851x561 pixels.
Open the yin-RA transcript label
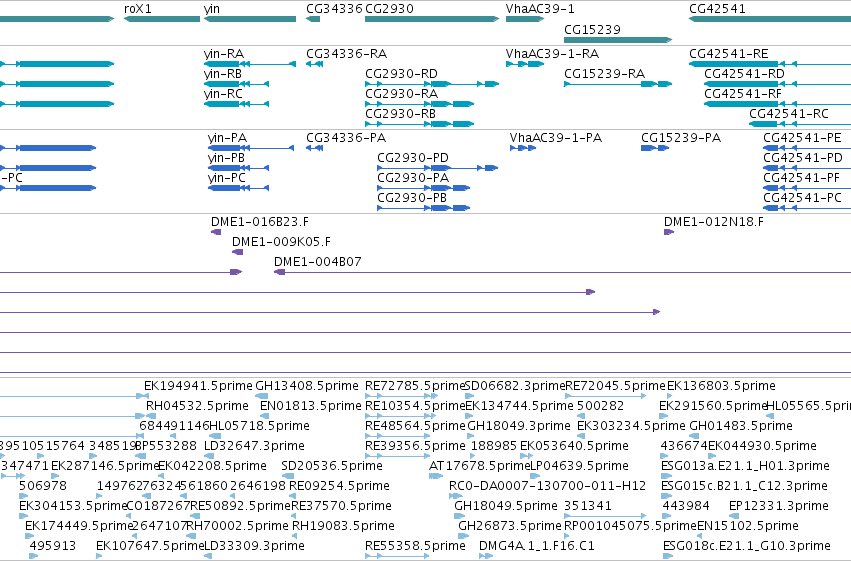tap(224, 54)
